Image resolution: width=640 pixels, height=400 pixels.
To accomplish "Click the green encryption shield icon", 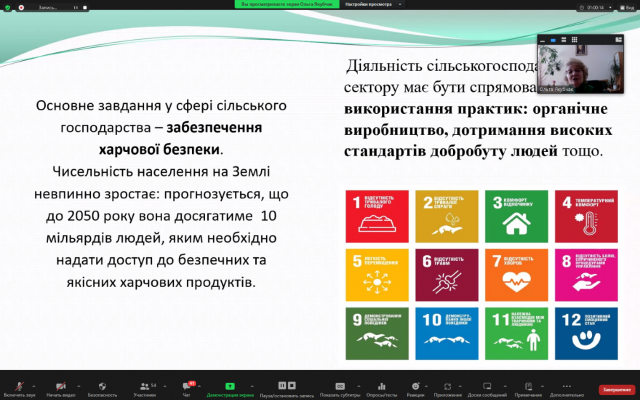I will (x=7, y=7).
